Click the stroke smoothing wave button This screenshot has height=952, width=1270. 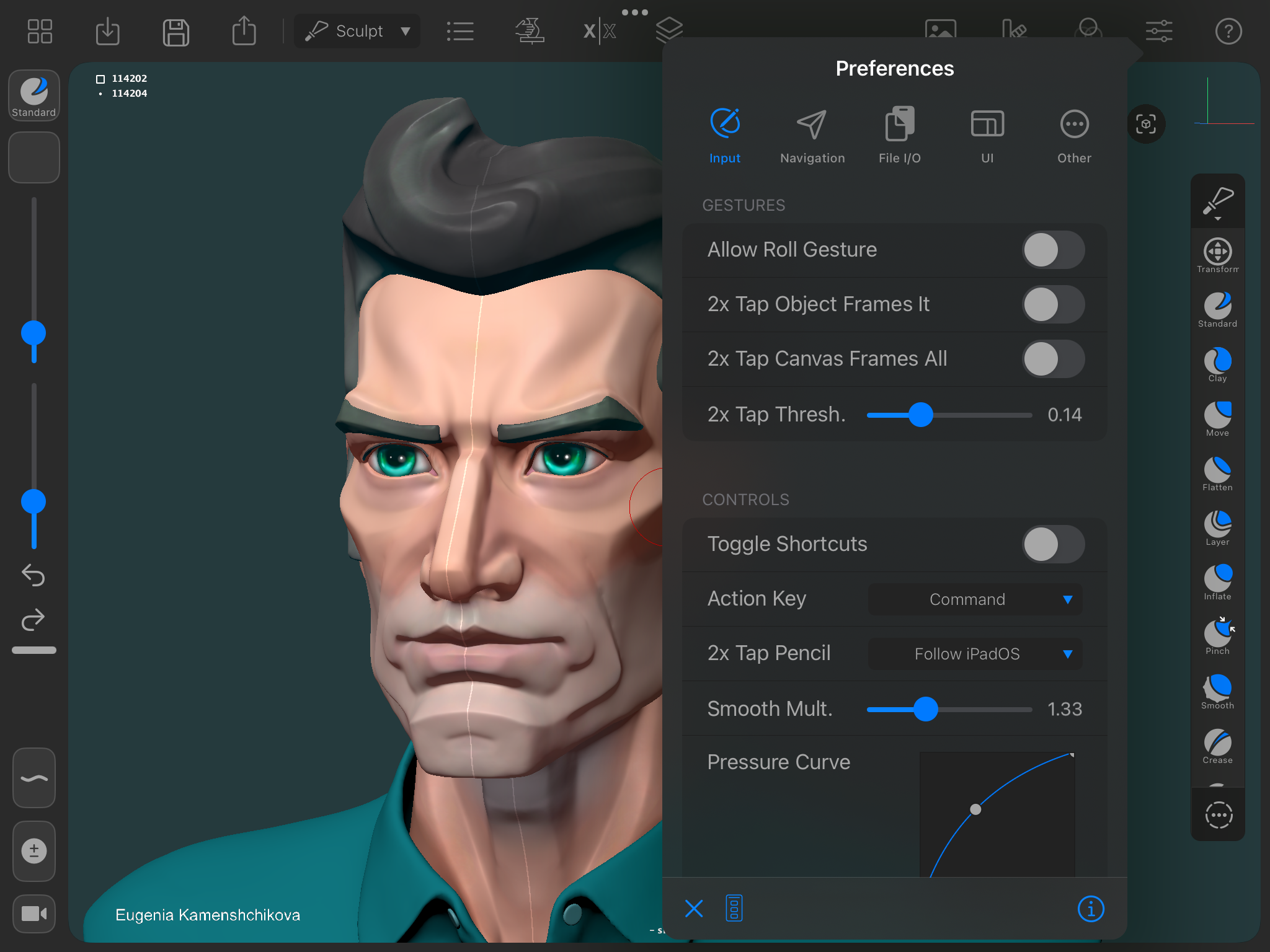click(x=34, y=778)
